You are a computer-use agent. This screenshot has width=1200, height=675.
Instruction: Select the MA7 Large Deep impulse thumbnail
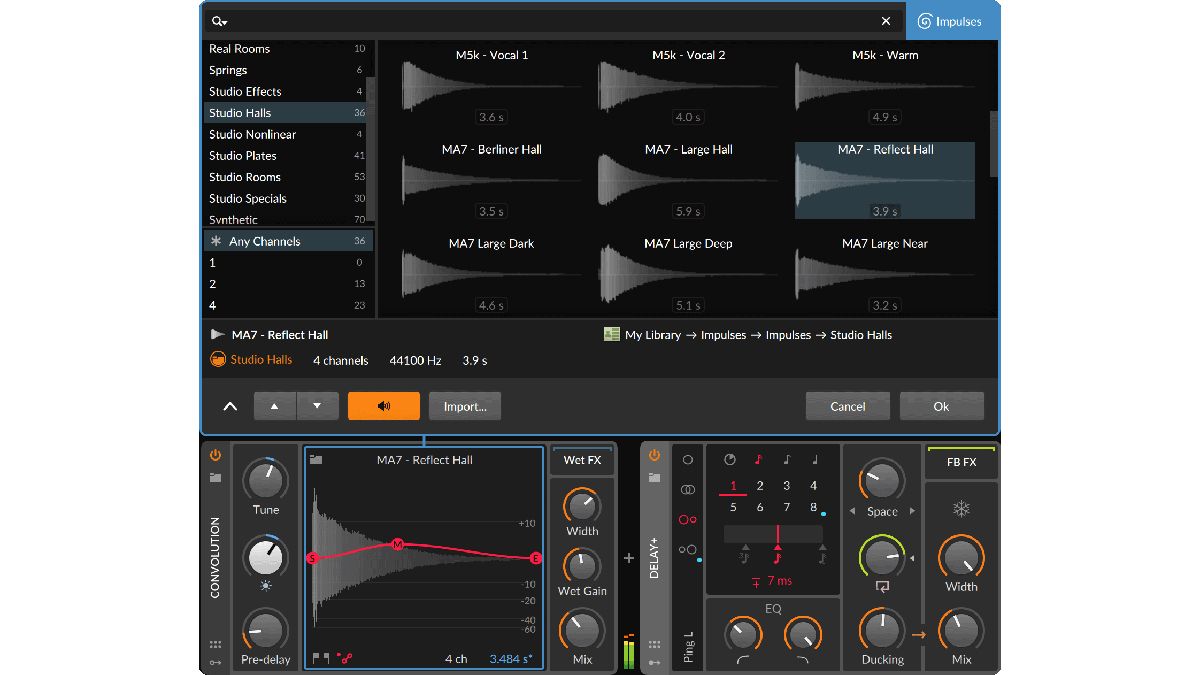click(688, 274)
